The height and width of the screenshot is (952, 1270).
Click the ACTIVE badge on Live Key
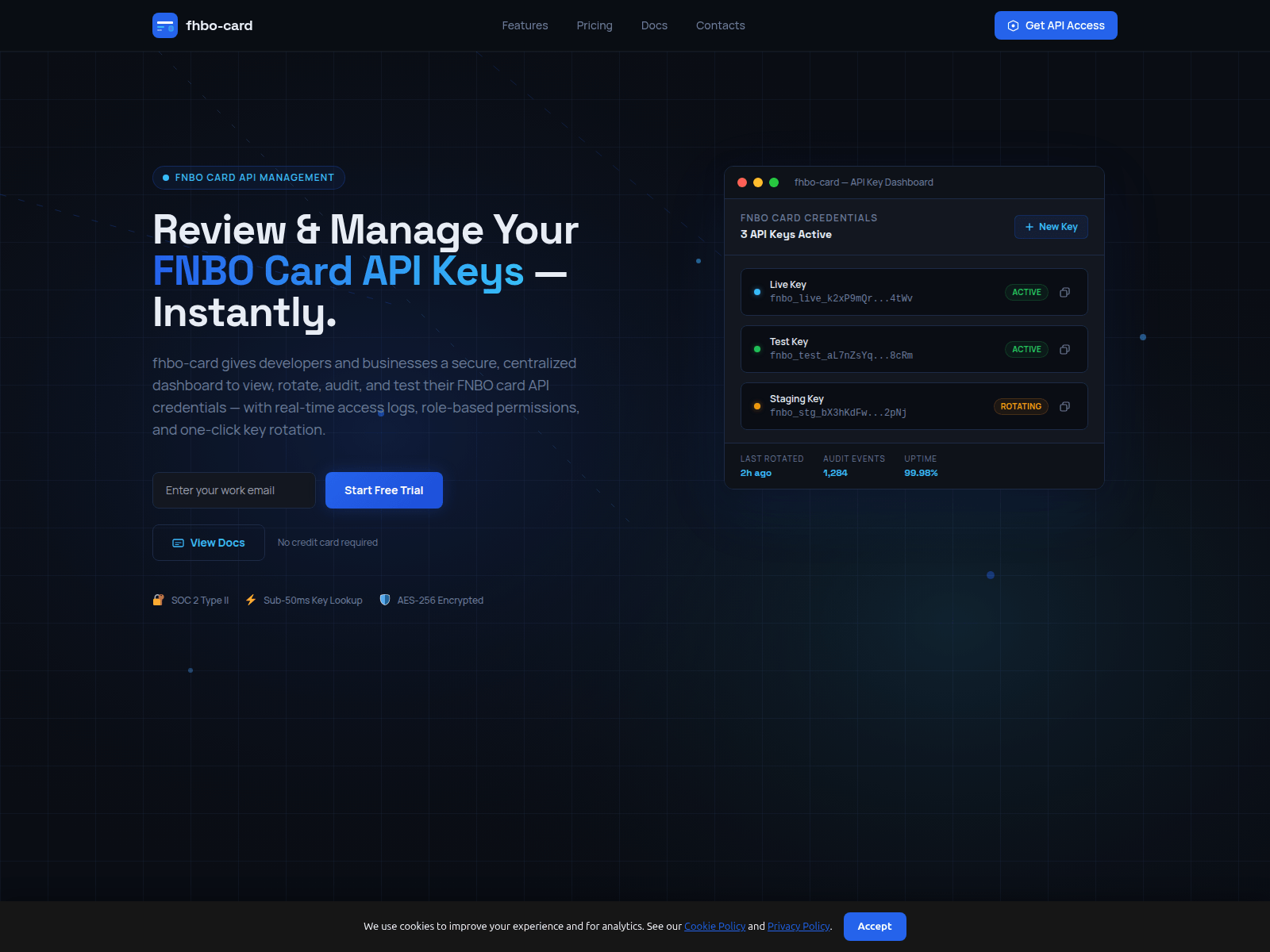[1026, 292]
